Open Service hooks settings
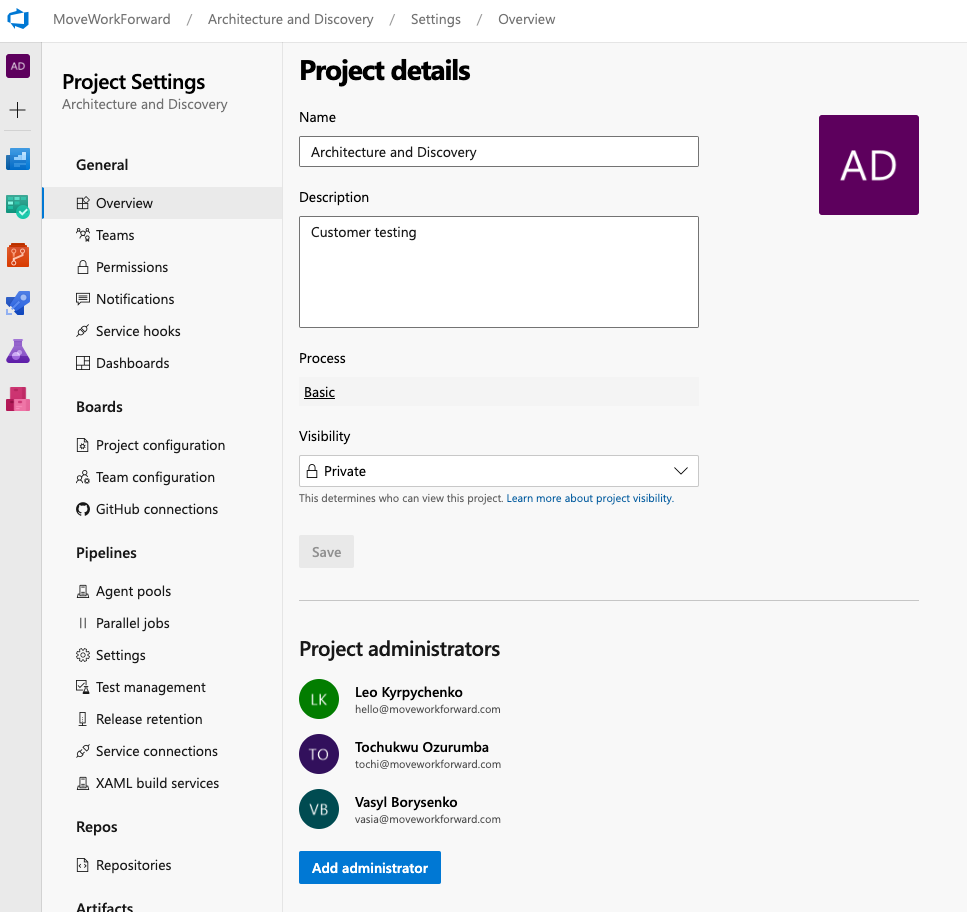967x912 pixels. tap(138, 331)
